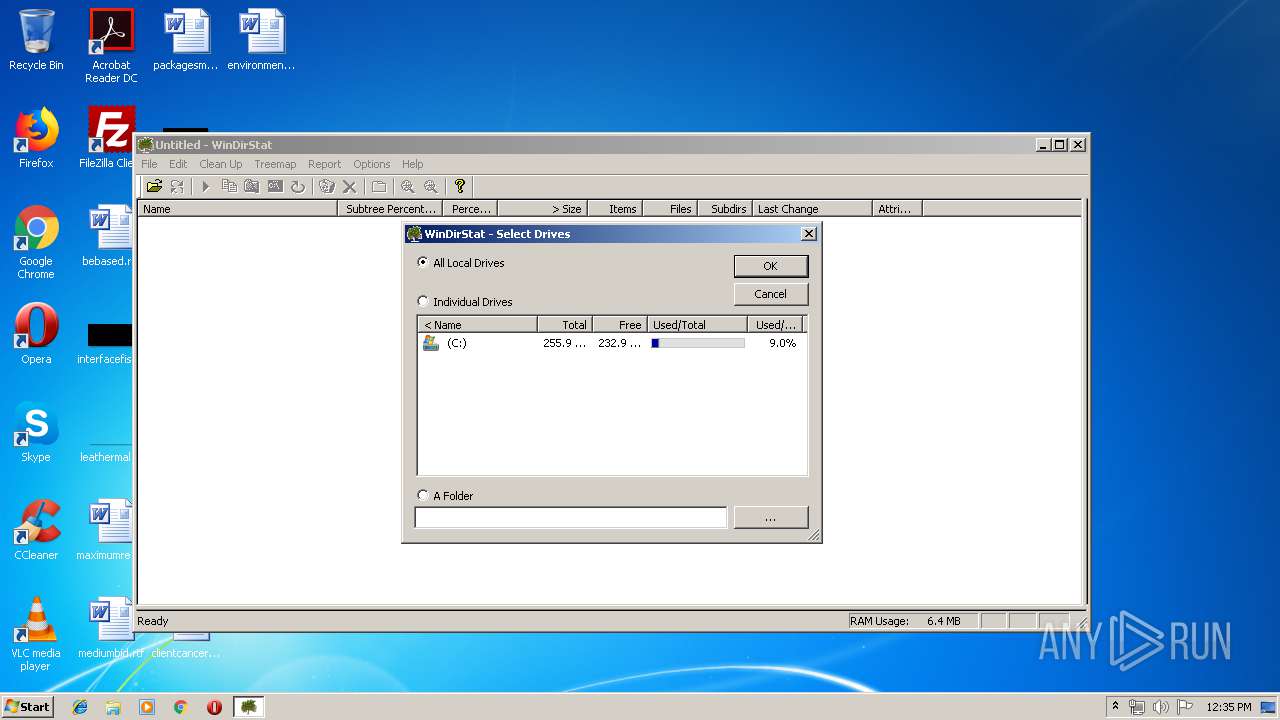Click the Expand (play arrow) toolbar icon
The height and width of the screenshot is (720, 1280).
(206, 186)
